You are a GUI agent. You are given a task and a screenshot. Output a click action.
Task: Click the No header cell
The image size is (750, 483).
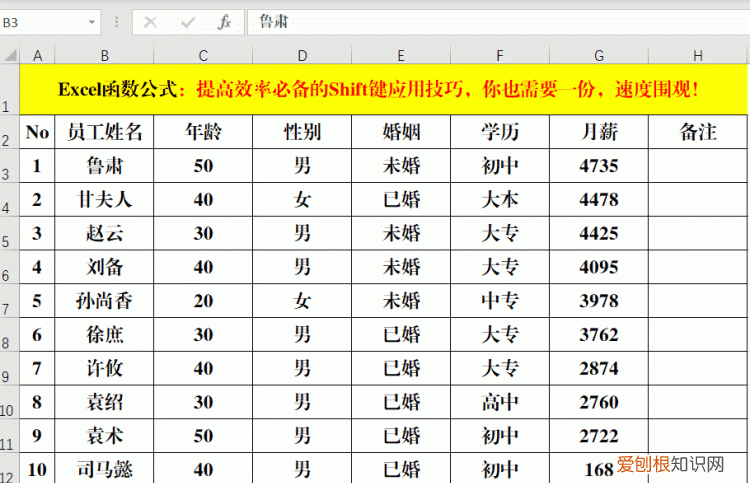37,132
